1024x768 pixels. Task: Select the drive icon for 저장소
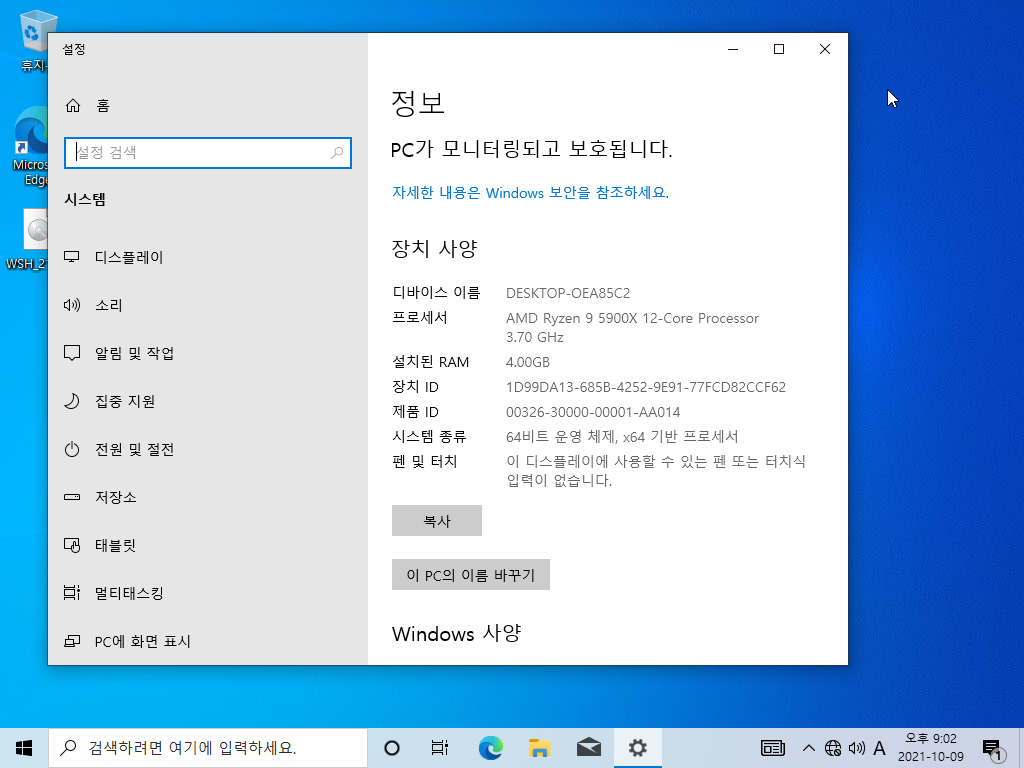tap(72, 497)
